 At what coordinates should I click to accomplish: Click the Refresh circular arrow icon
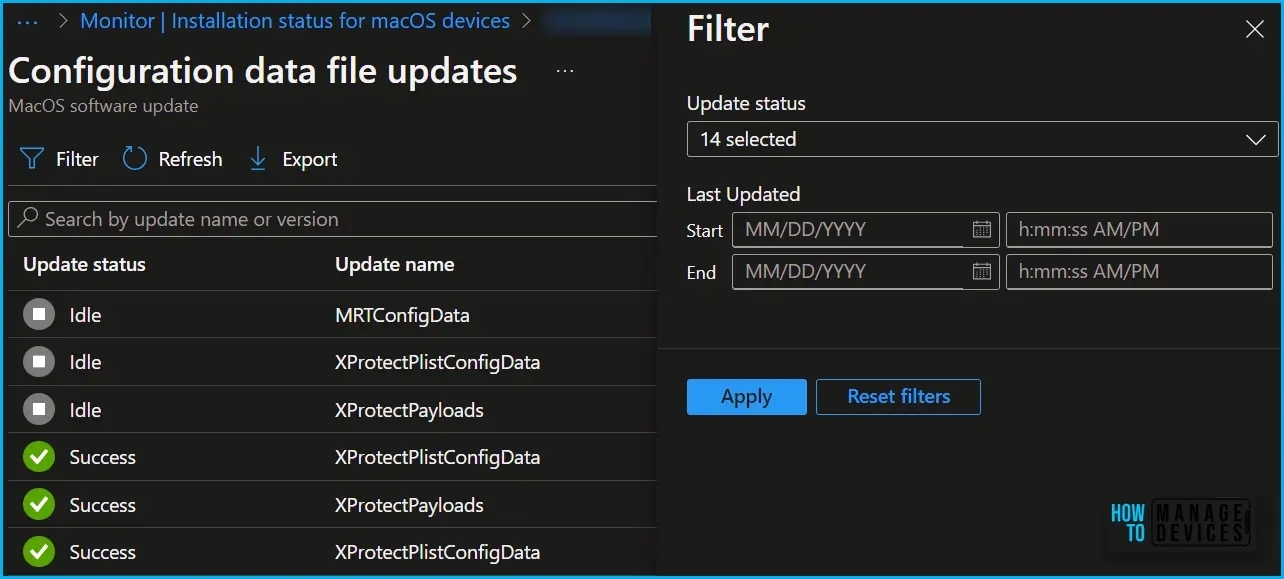click(x=135, y=159)
